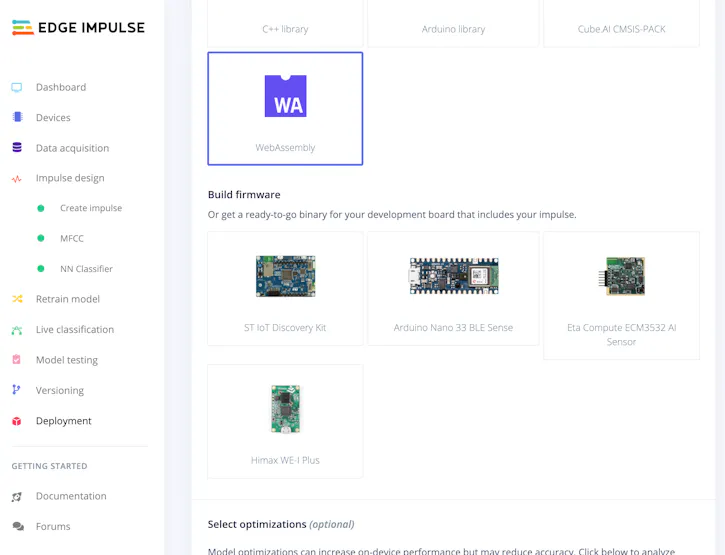
Task: Select Himax WE-I Plus label
Action: pos(285,460)
